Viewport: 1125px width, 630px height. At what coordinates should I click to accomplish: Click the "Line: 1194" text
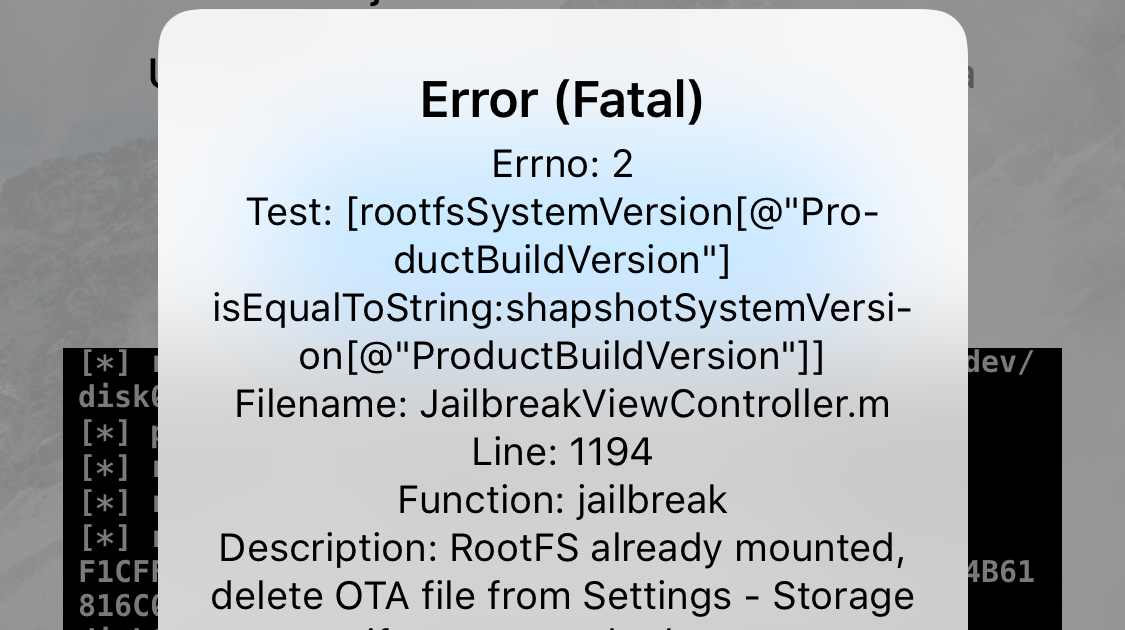coord(562,452)
